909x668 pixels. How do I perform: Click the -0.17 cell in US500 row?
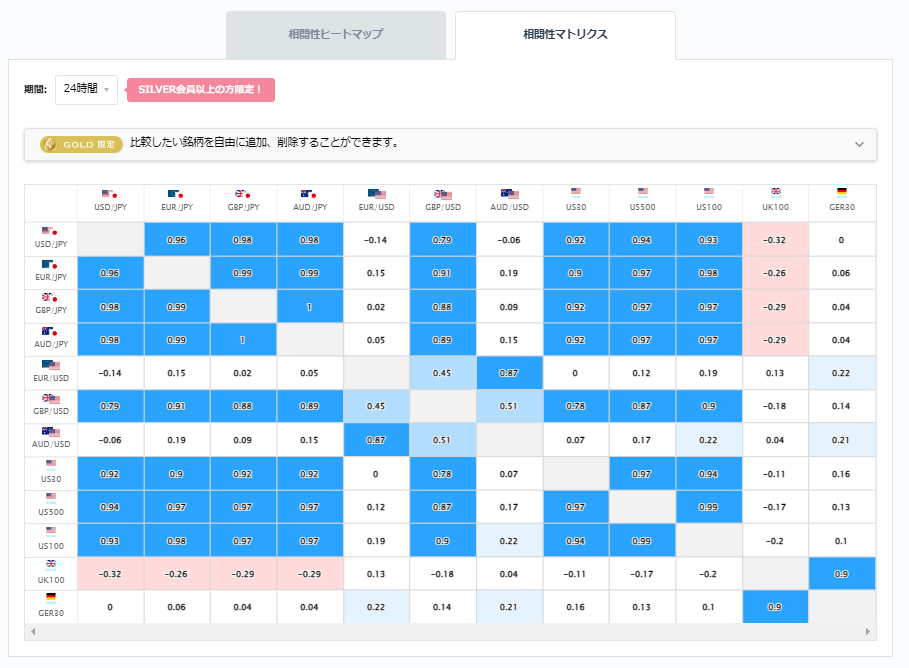point(775,507)
